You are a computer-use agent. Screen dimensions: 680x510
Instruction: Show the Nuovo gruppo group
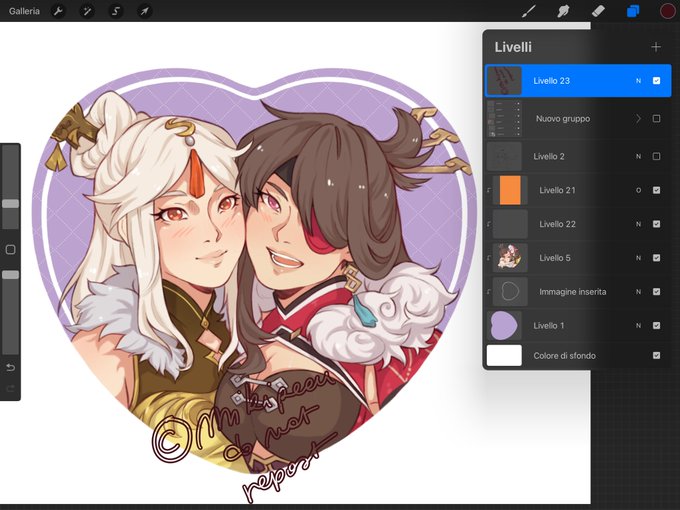pos(657,118)
